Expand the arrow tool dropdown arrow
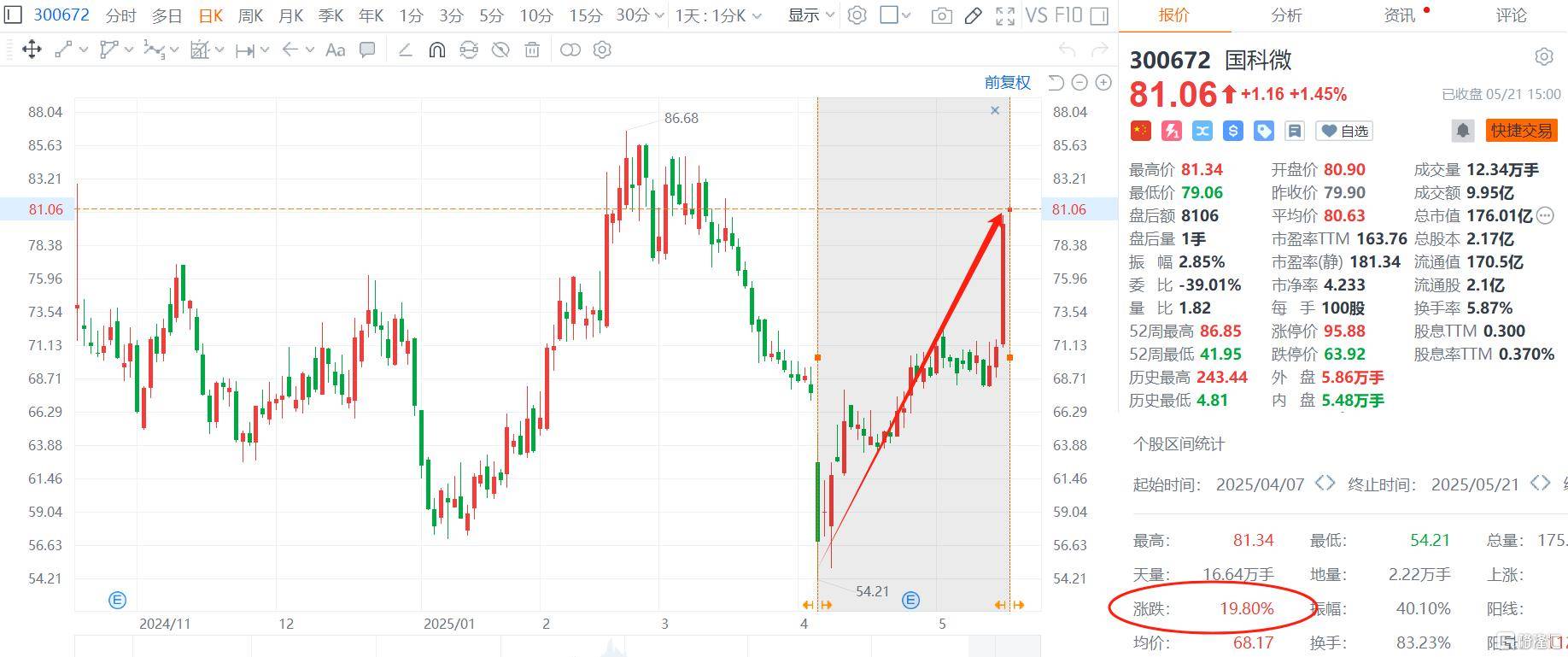The width and height of the screenshot is (1568, 657). (309, 50)
